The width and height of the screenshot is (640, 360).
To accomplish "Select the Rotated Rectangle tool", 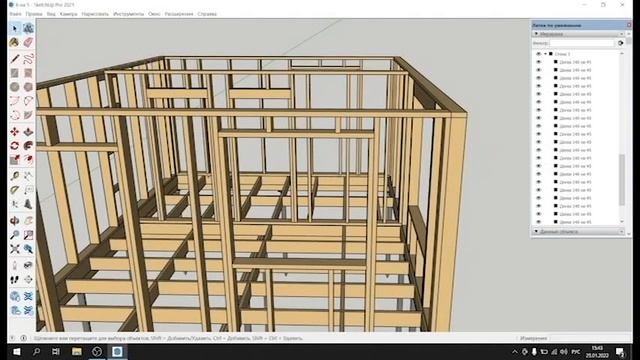I will coord(28,73).
